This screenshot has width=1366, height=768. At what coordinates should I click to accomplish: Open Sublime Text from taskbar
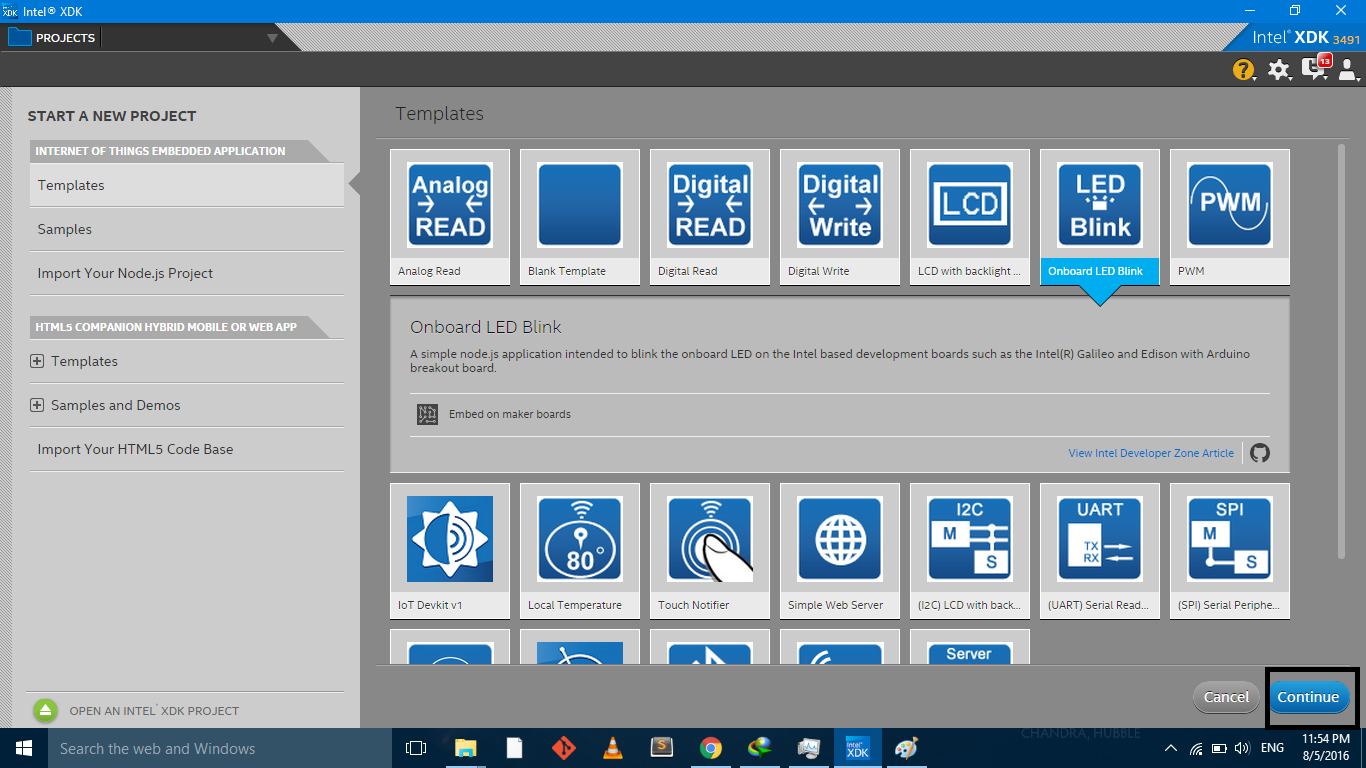click(x=662, y=748)
